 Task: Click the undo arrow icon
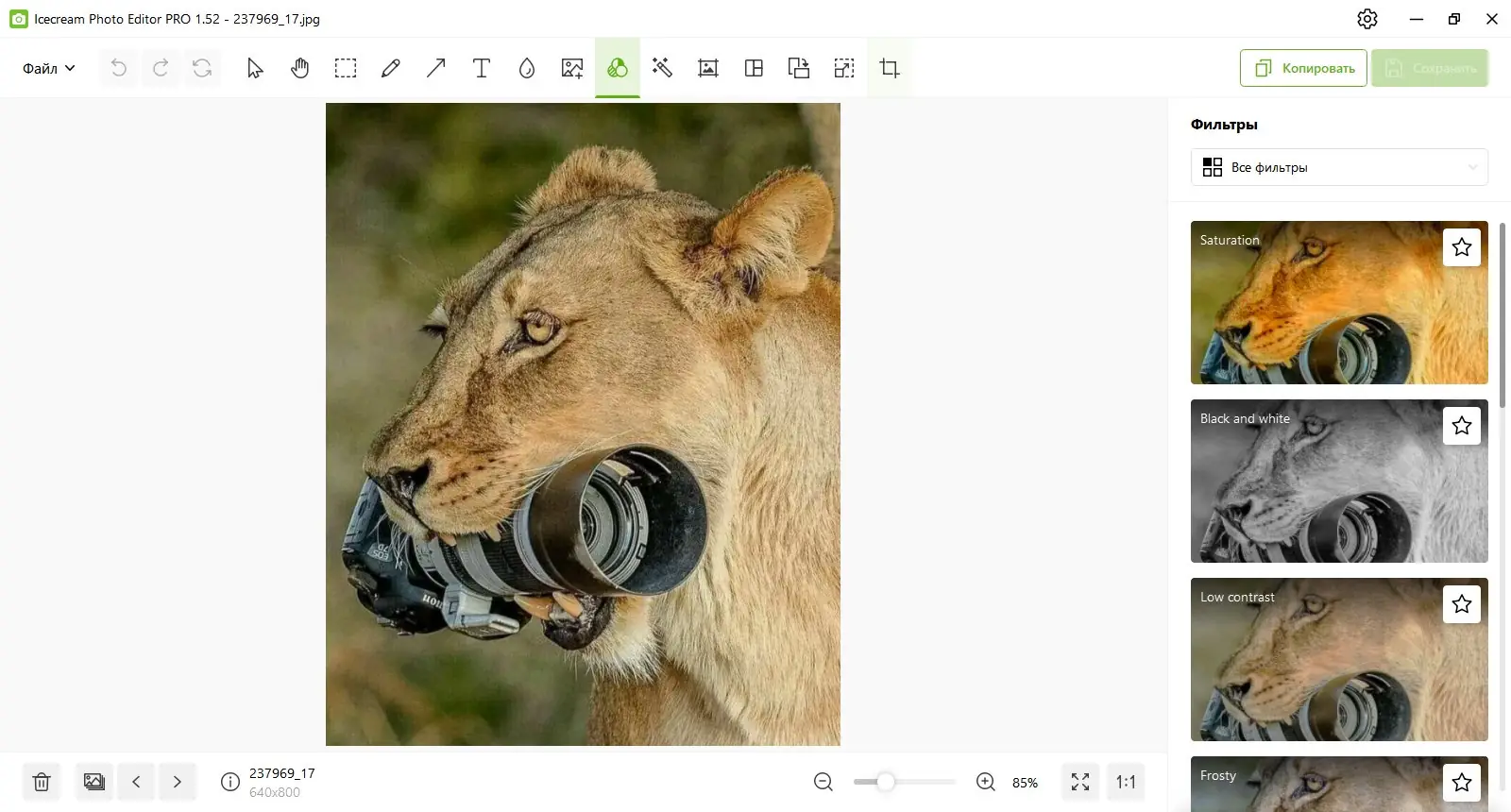(119, 68)
